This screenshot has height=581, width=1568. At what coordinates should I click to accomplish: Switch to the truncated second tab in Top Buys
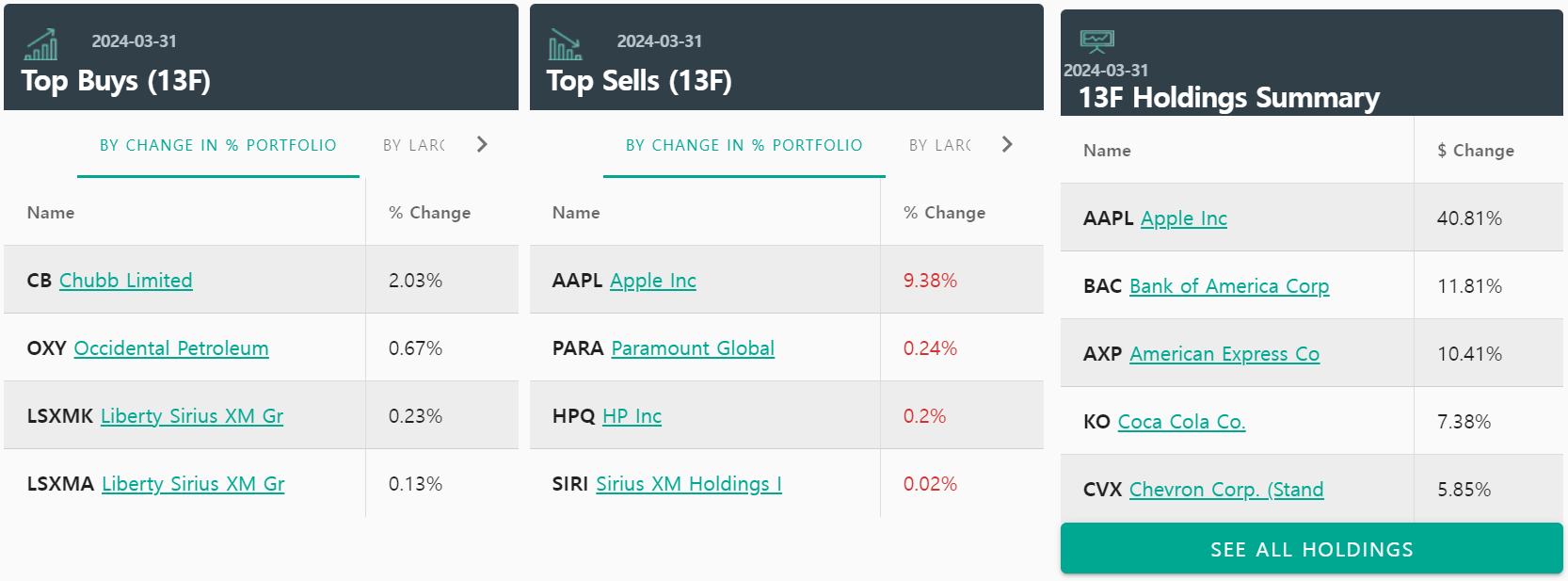(x=414, y=145)
